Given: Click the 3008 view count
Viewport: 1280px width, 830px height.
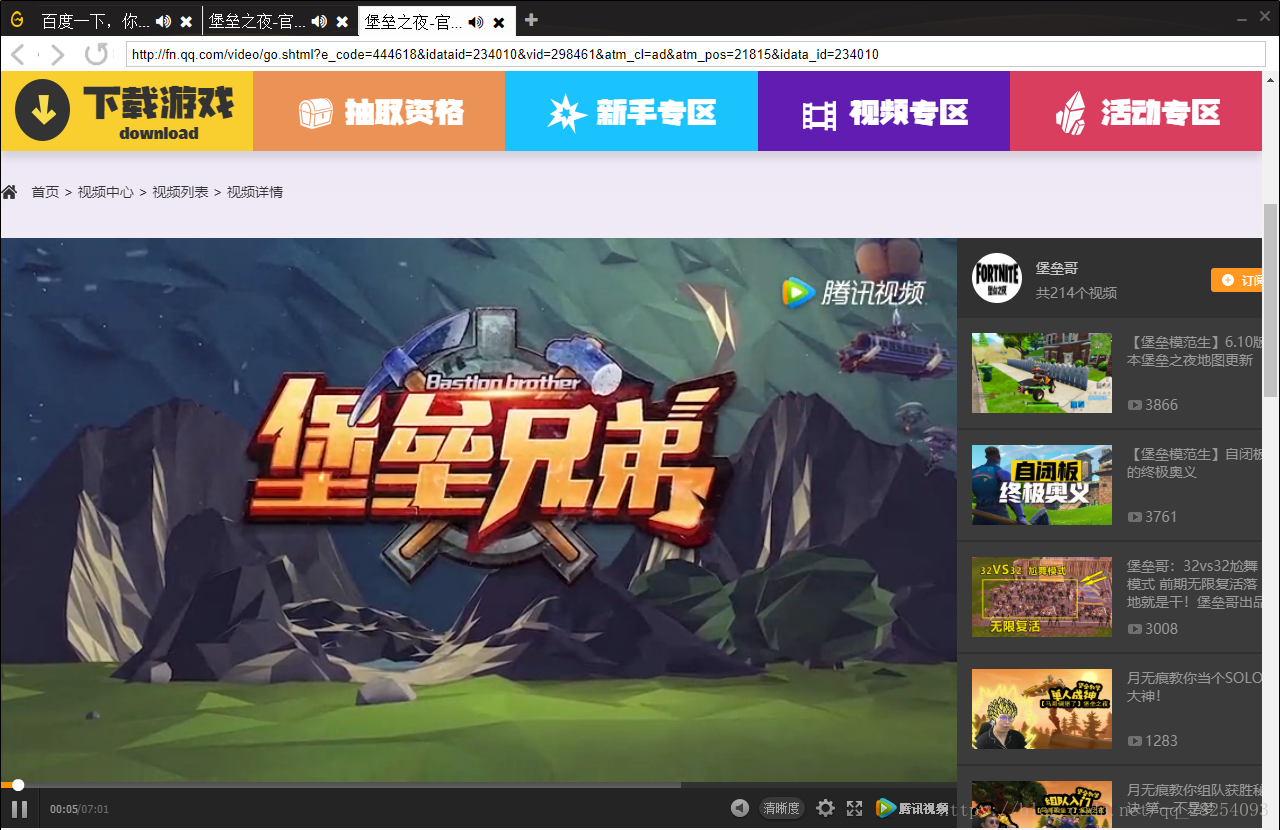Looking at the screenshot, I should point(1161,629).
